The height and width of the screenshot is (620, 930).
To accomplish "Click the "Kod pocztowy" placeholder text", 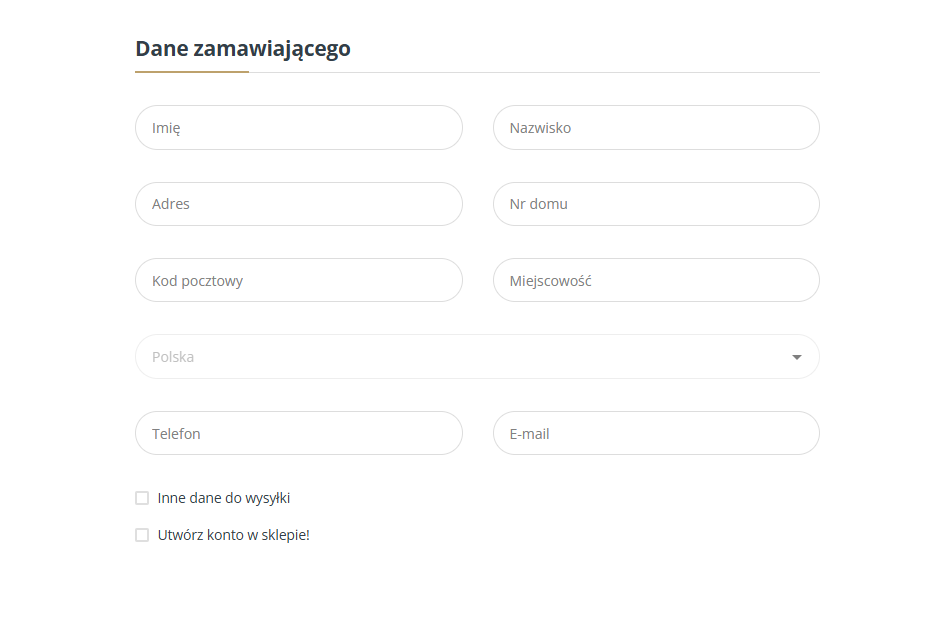I will coord(197,281).
